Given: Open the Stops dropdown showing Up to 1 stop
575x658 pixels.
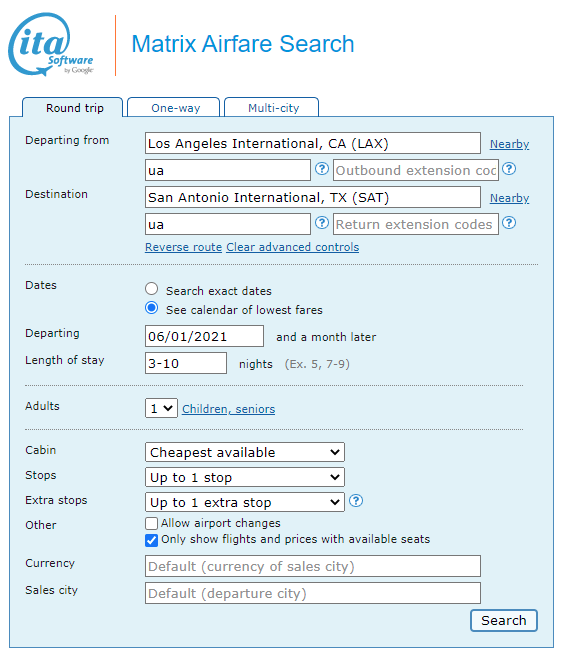Looking at the screenshot, I should click(x=245, y=477).
